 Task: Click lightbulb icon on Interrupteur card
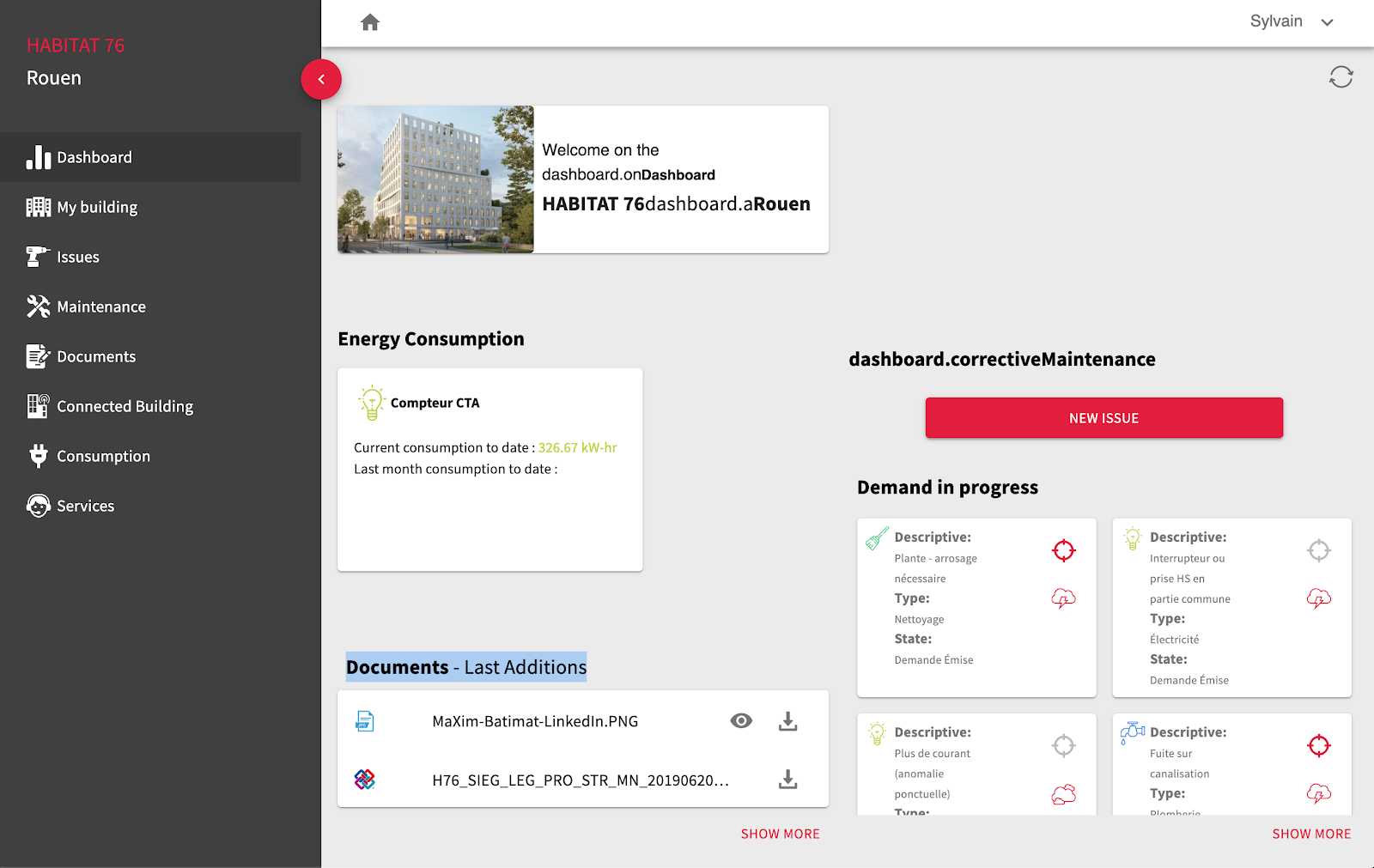pos(1133,538)
